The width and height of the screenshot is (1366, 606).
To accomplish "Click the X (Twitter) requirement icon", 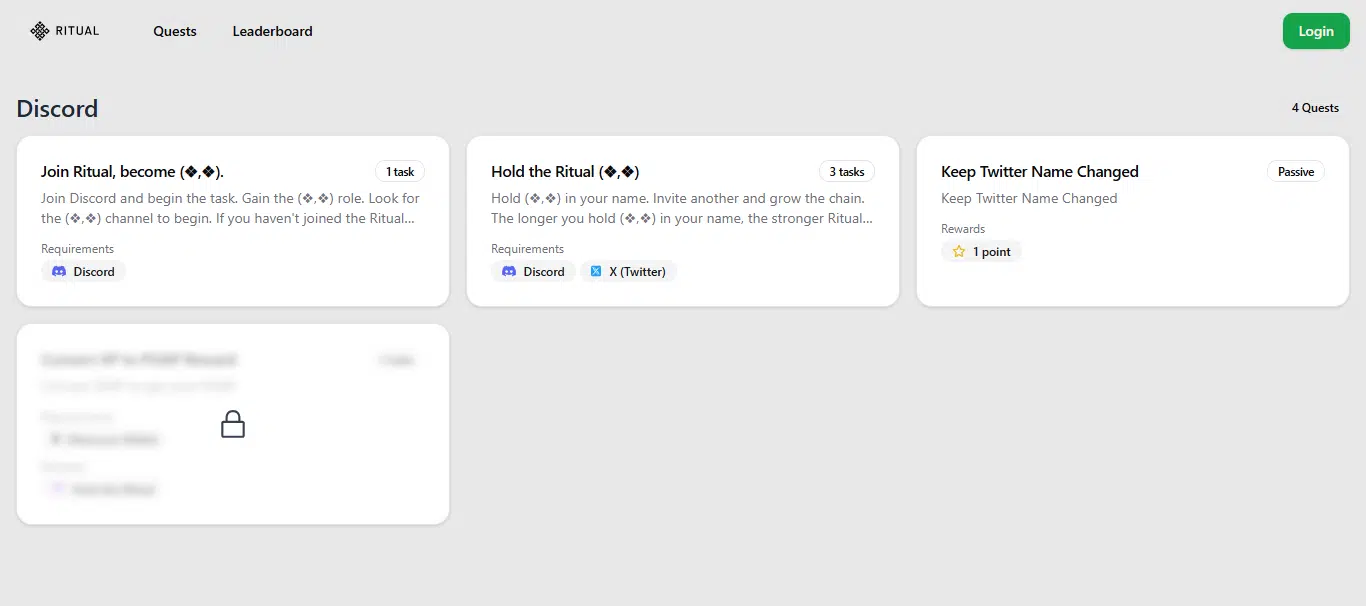I will point(596,272).
